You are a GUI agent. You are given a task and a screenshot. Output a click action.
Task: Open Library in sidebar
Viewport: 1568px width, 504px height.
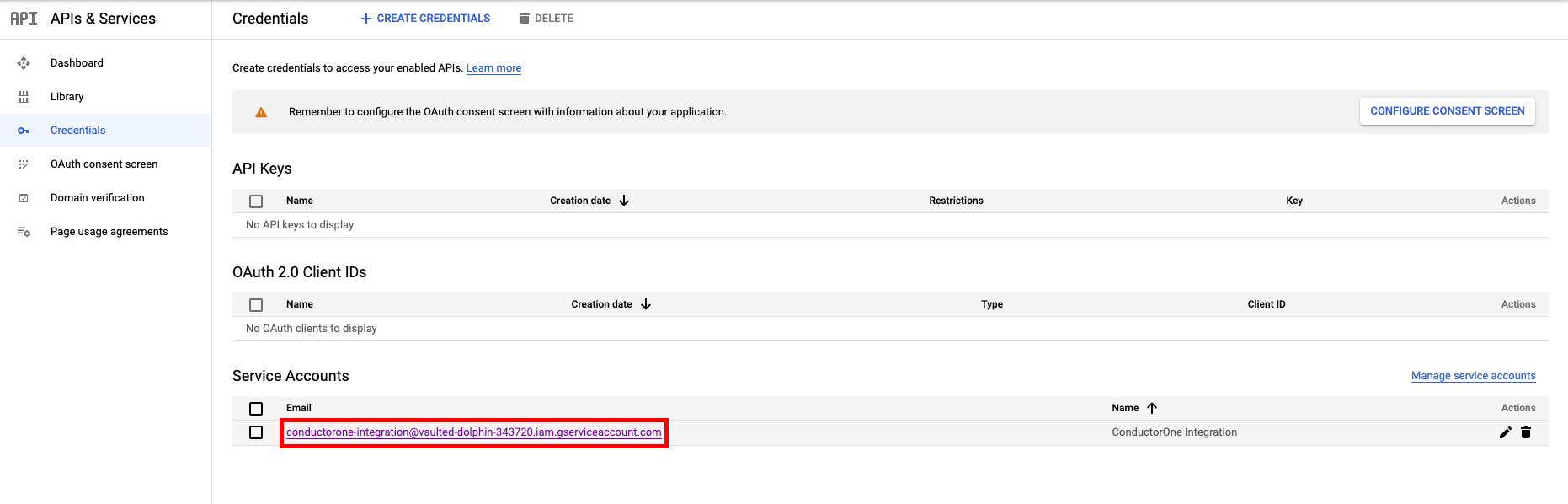click(105, 97)
